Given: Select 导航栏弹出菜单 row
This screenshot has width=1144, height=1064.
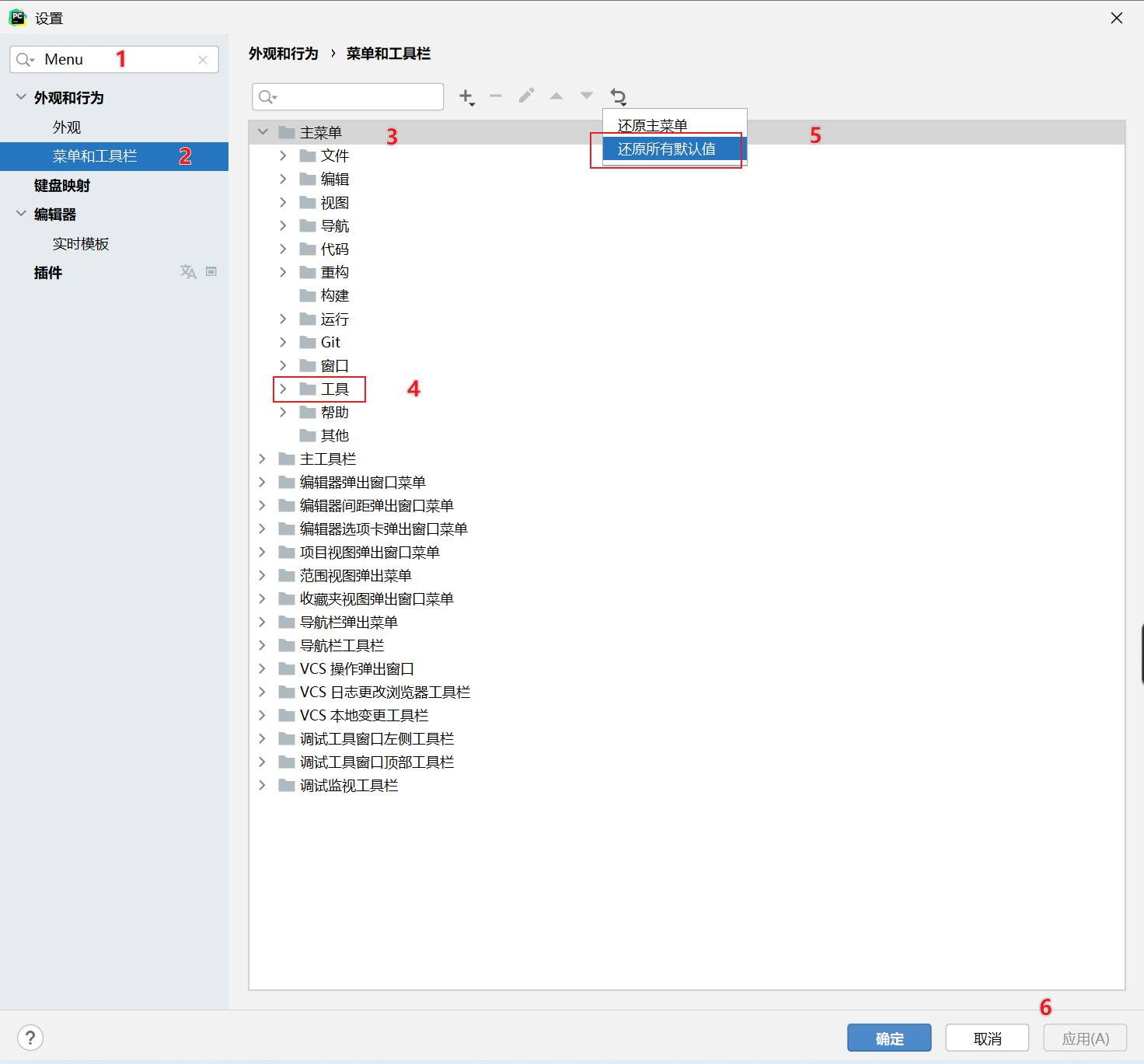Looking at the screenshot, I should (x=687, y=622).
